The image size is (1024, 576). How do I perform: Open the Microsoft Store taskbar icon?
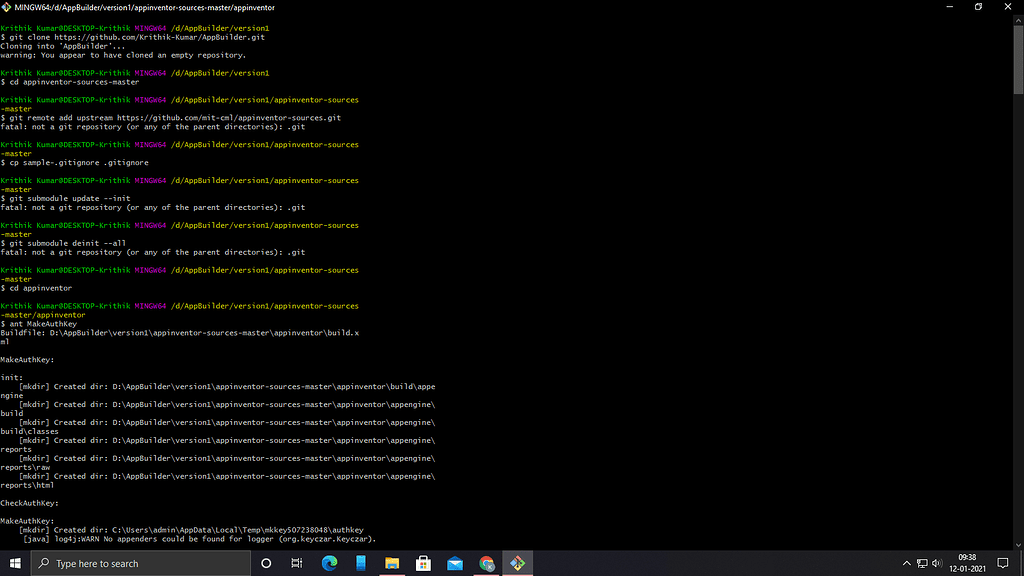click(423, 563)
